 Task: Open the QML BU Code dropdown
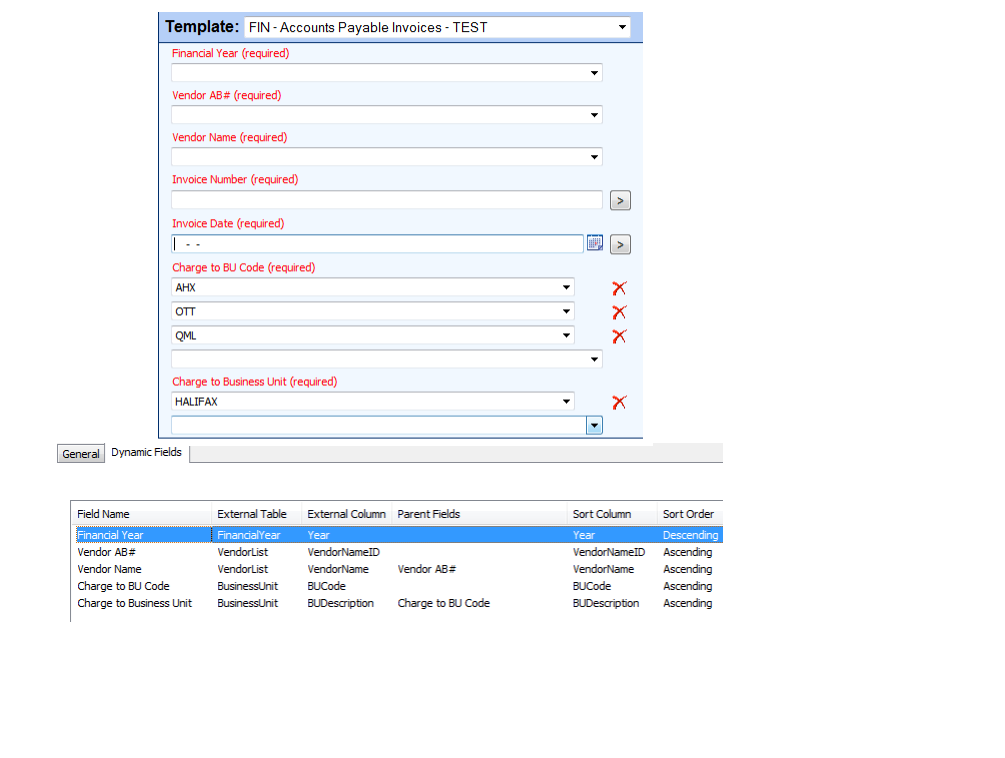(x=566, y=335)
